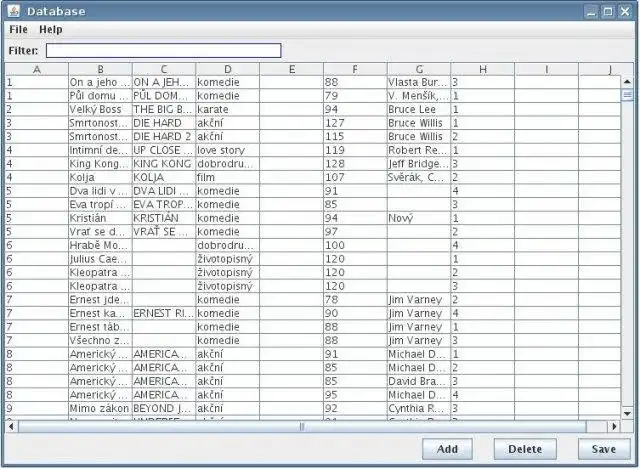Select the 'Všechno z...' cell

(x=100, y=340)
